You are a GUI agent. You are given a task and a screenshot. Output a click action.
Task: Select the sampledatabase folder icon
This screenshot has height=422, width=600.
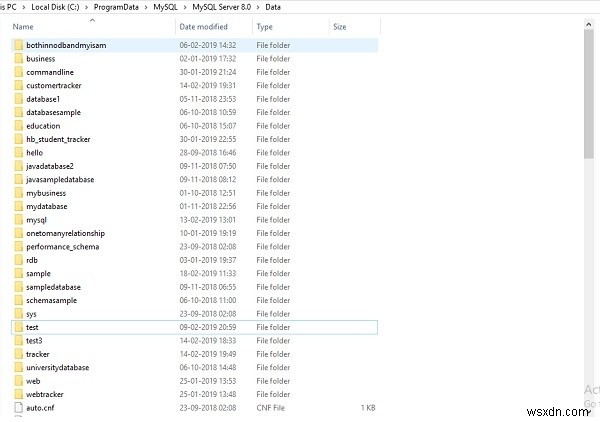(18, 287)
